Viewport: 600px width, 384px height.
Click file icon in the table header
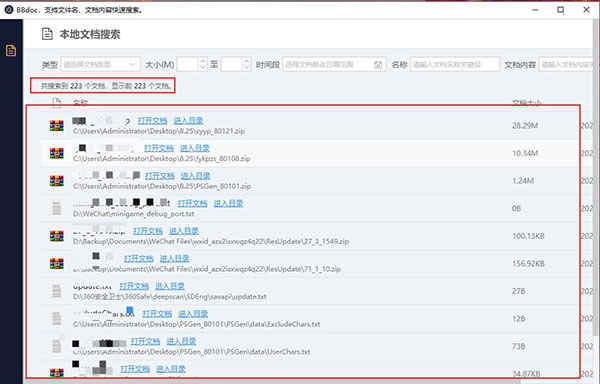pos(57,103)
